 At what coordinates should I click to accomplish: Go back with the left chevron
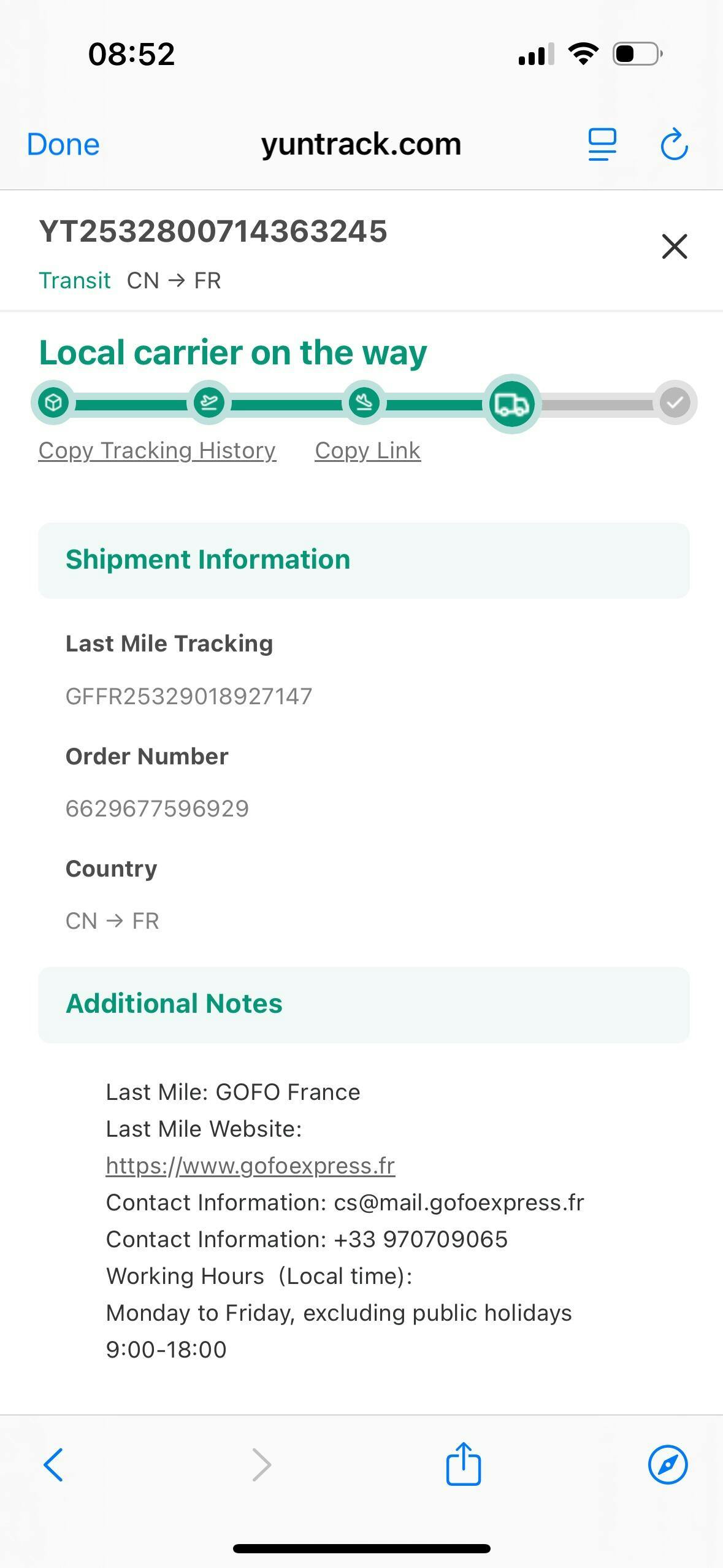tap(54, 1464)
